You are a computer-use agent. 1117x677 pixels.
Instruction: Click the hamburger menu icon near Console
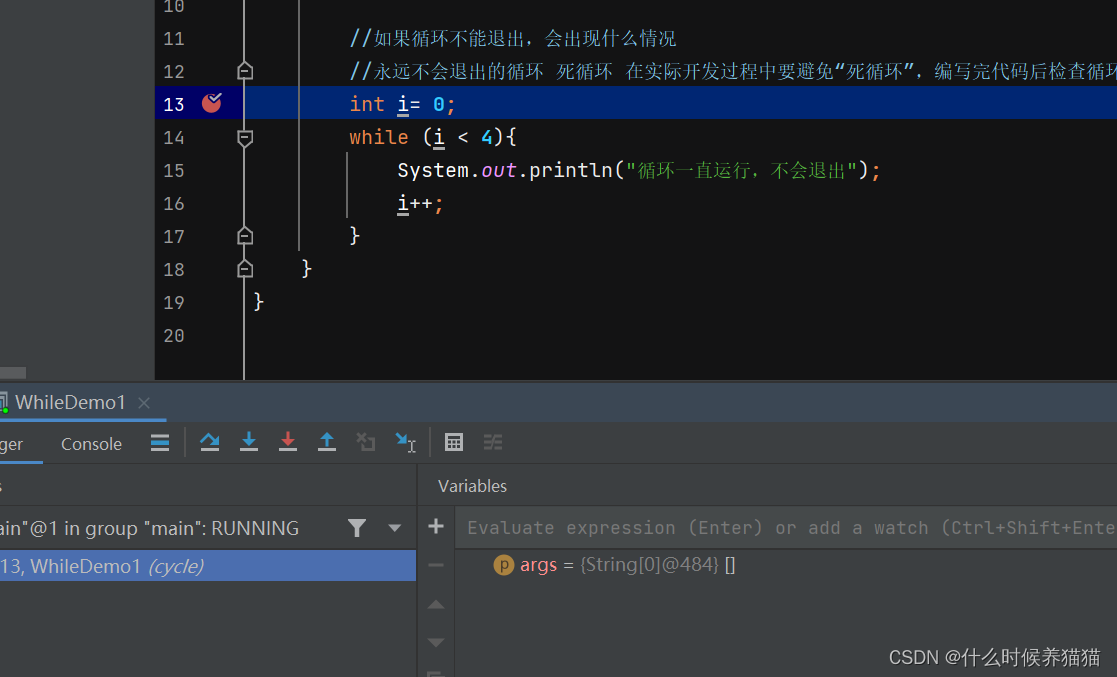click(160, 442)
